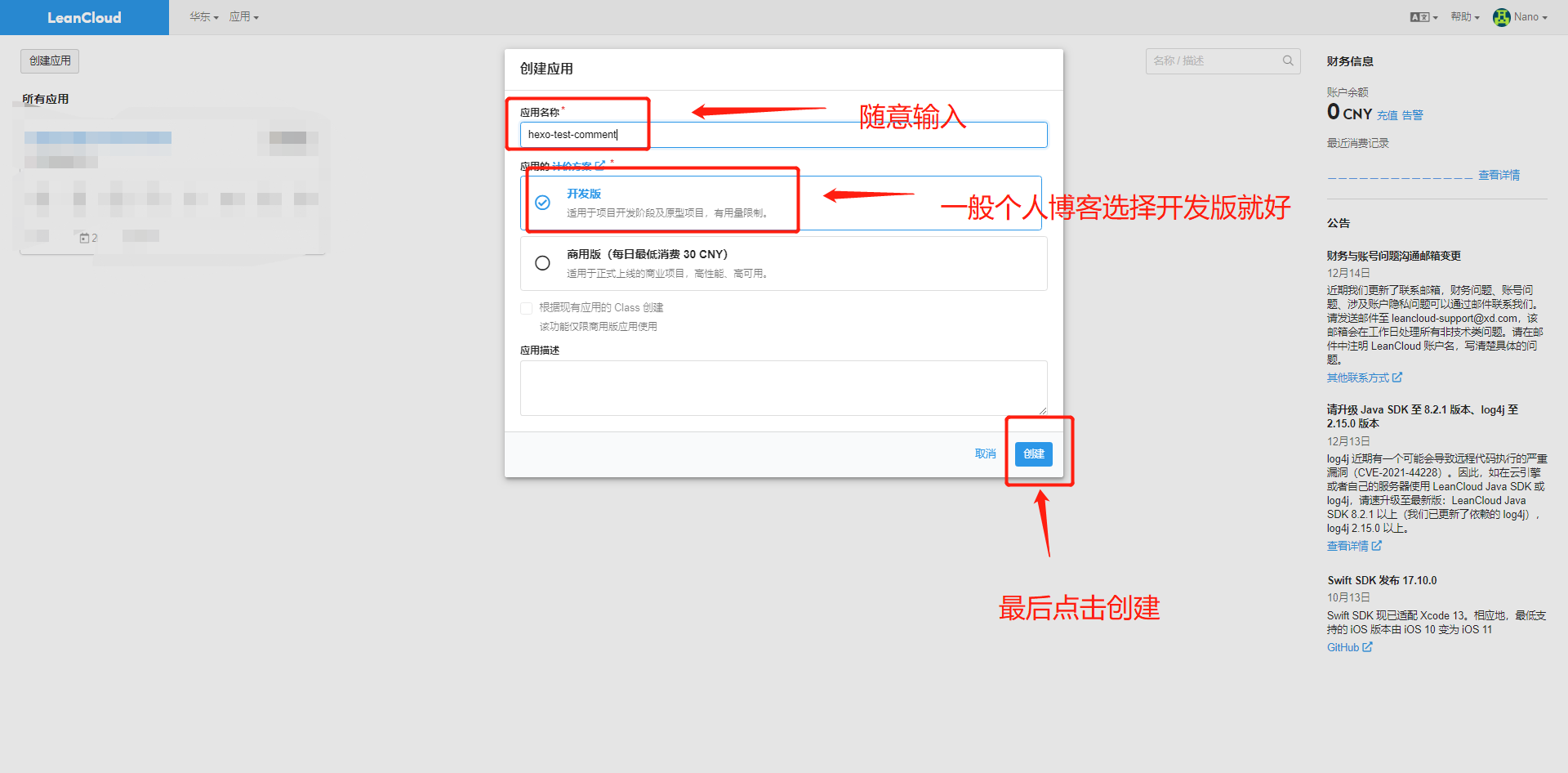The width and height of the screenshot is (1568, 773).
Task: Open the 应用 menu dropdown
Action: (x=243, y=16)
